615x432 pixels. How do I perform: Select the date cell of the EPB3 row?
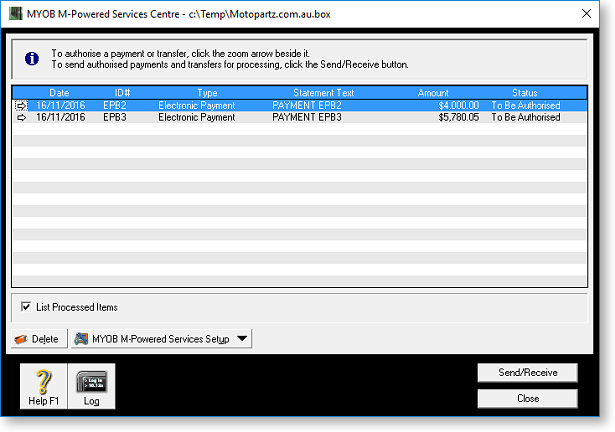(60, 117)
